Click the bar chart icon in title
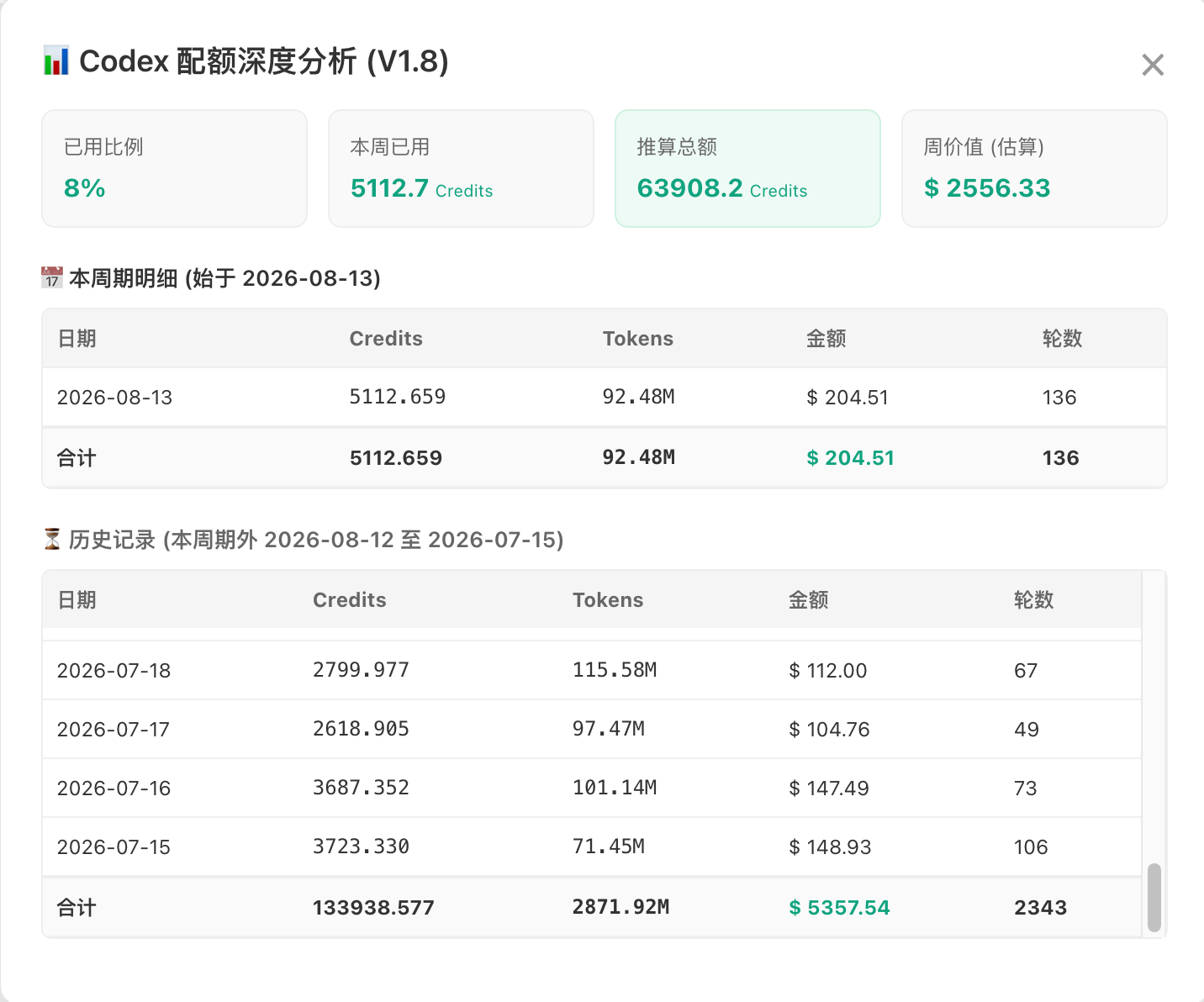The width and height of the screenshot is (1204, 1002). tap(55, 61)
